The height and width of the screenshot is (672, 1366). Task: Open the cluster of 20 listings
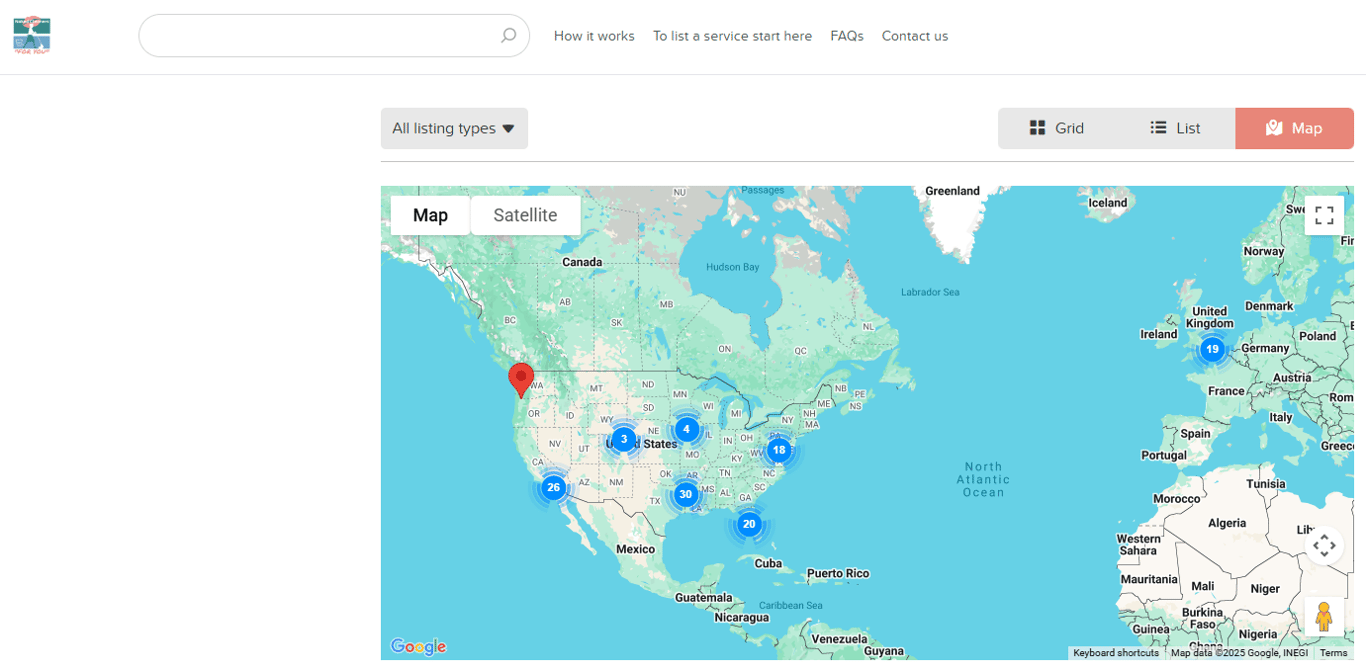point(749,524)
